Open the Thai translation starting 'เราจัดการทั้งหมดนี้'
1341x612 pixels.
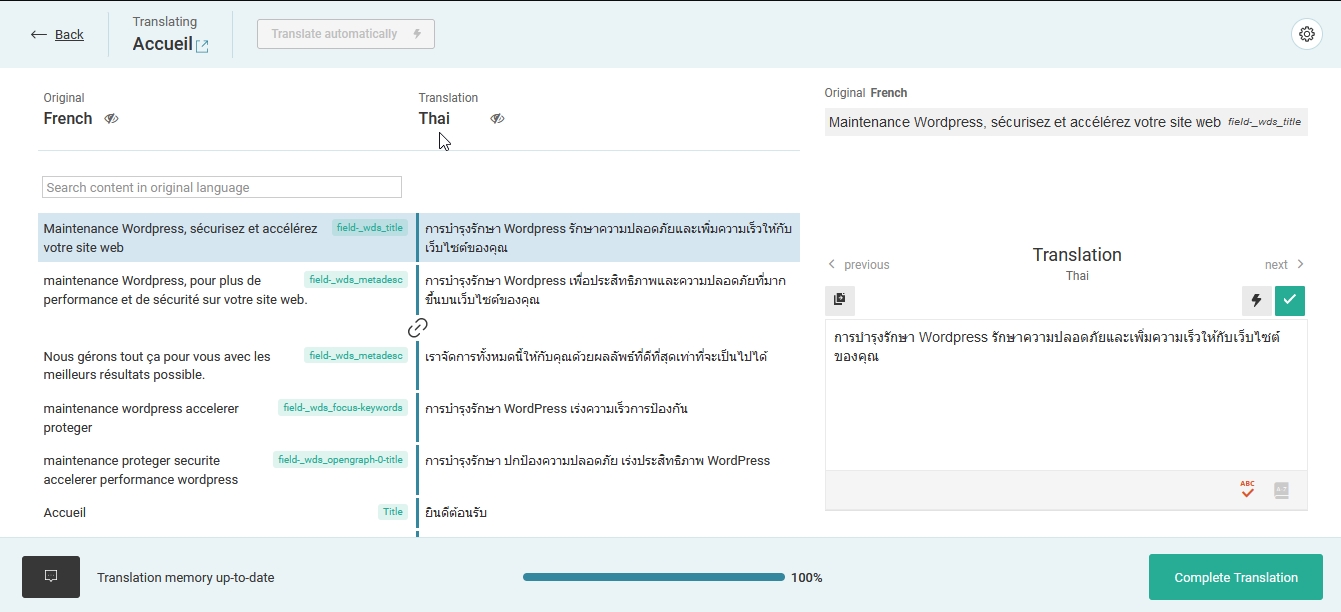coord(596,357)
